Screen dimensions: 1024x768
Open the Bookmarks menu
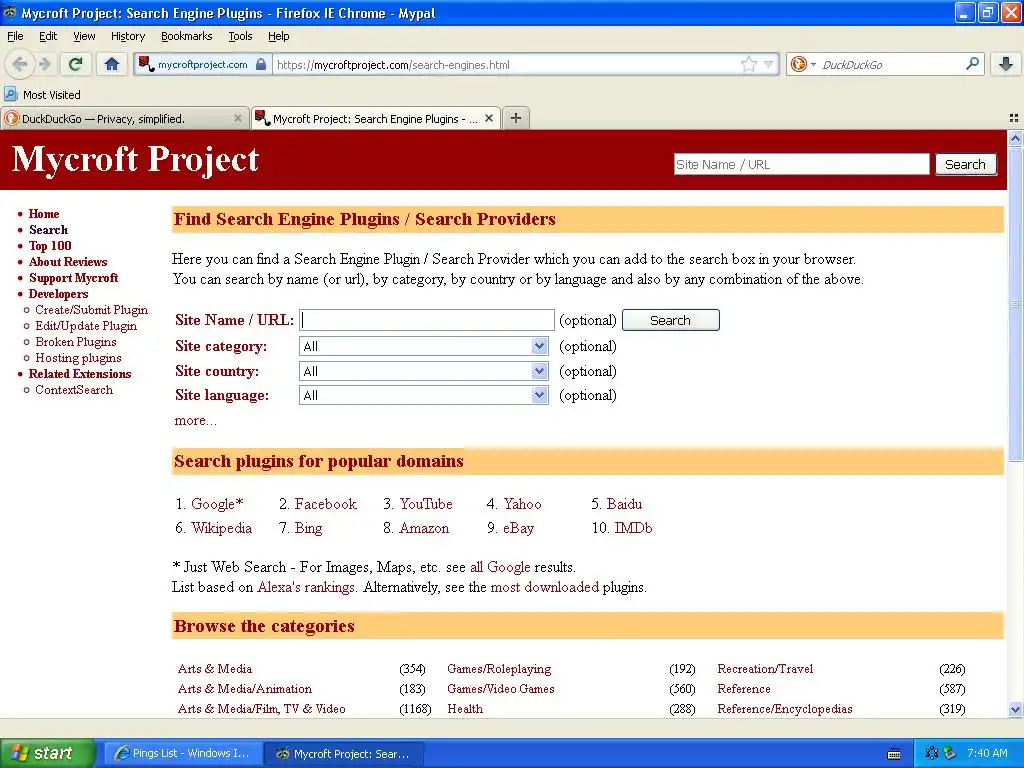click(186, 36)
